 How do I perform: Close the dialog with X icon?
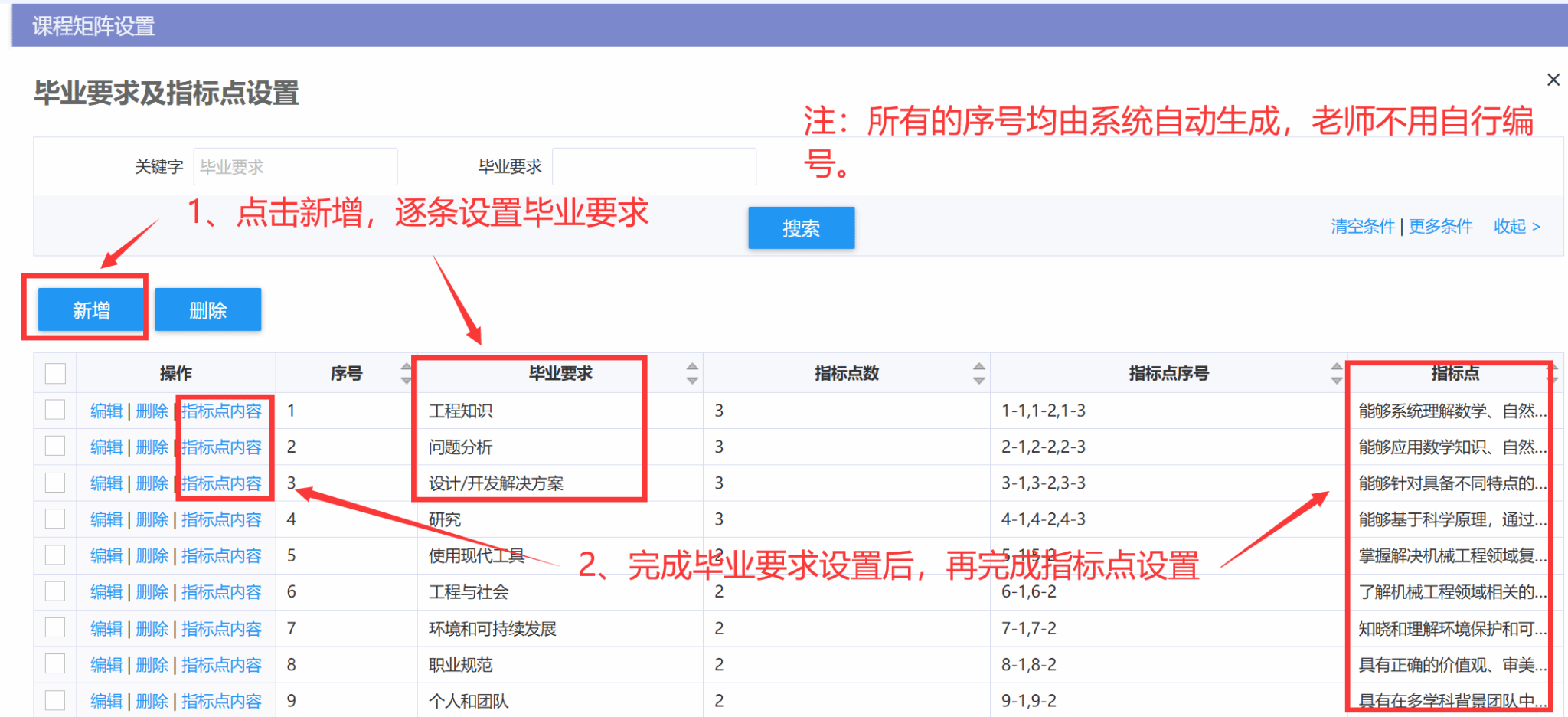pyautogui.click(x=1553, y=80)
